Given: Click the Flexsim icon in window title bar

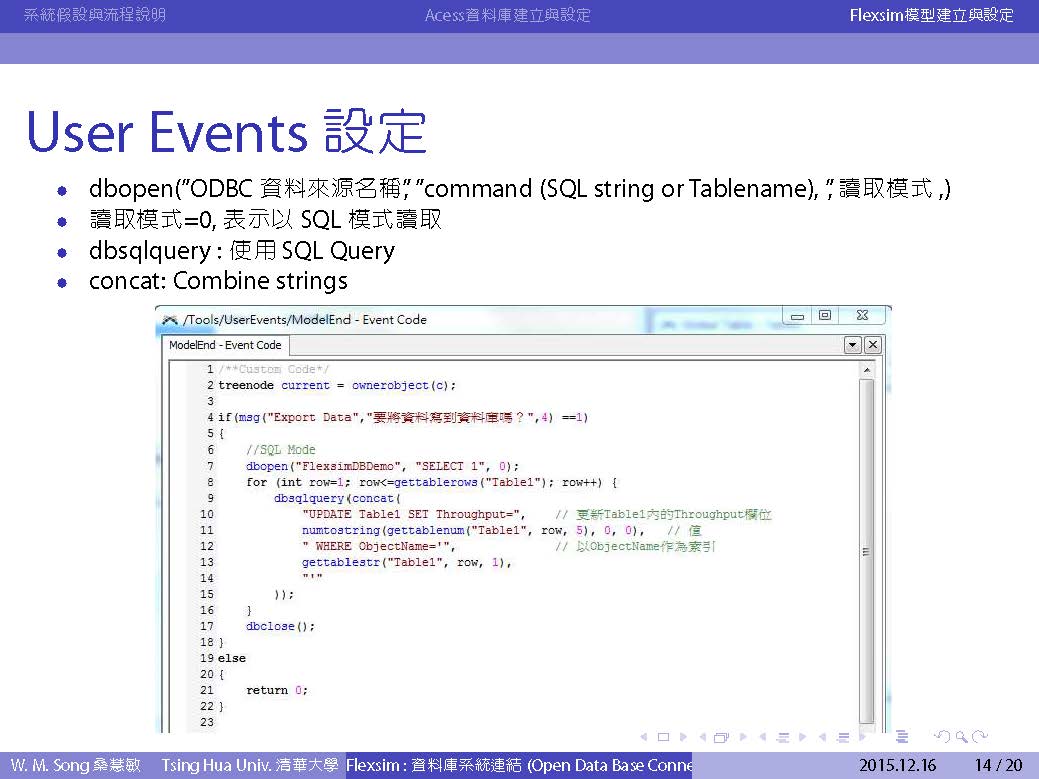Looking at the screenshot, I should tap(171, 320).
